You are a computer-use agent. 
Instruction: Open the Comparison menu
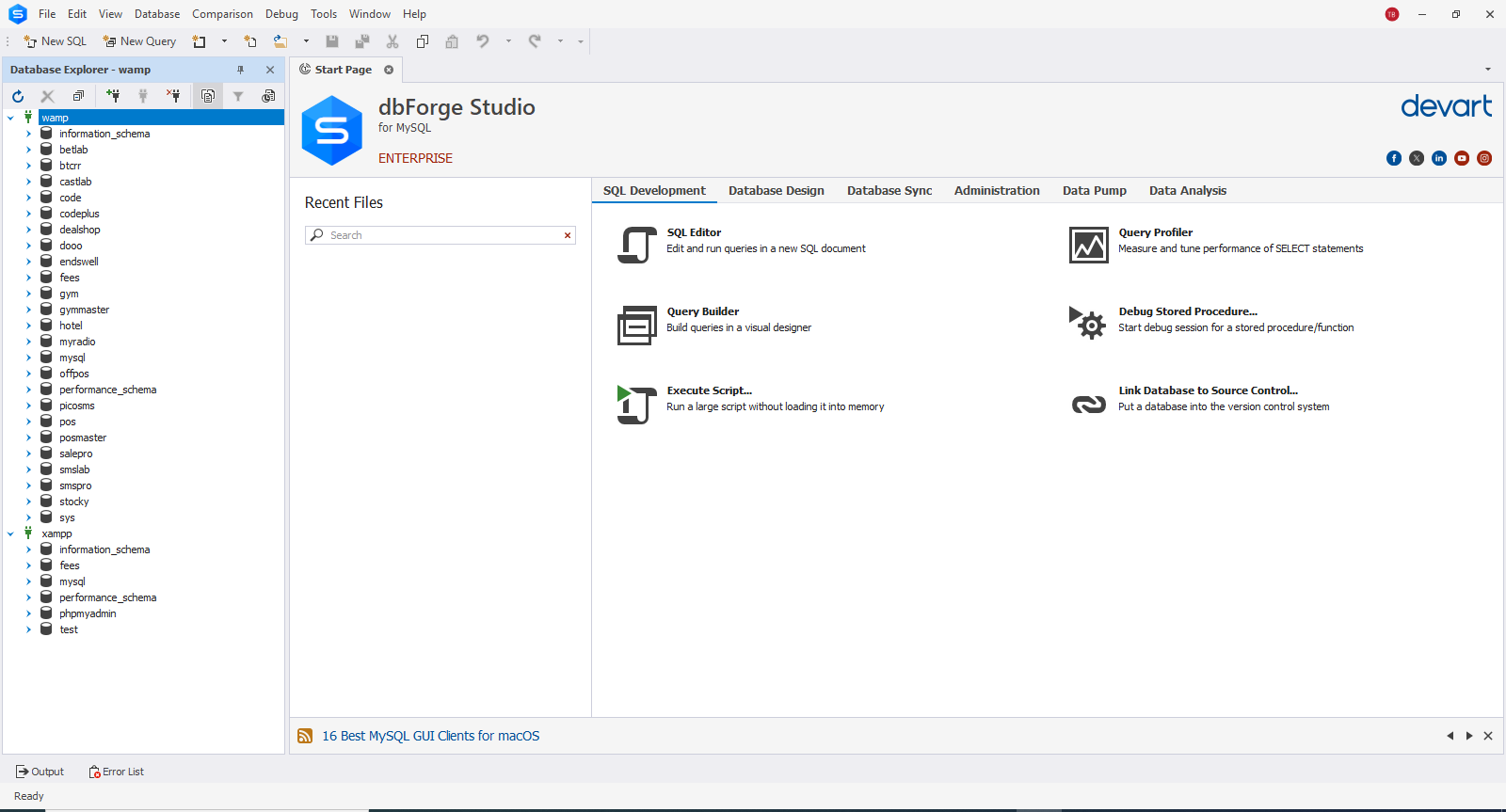pyautogui.click(x=222, y=14)
